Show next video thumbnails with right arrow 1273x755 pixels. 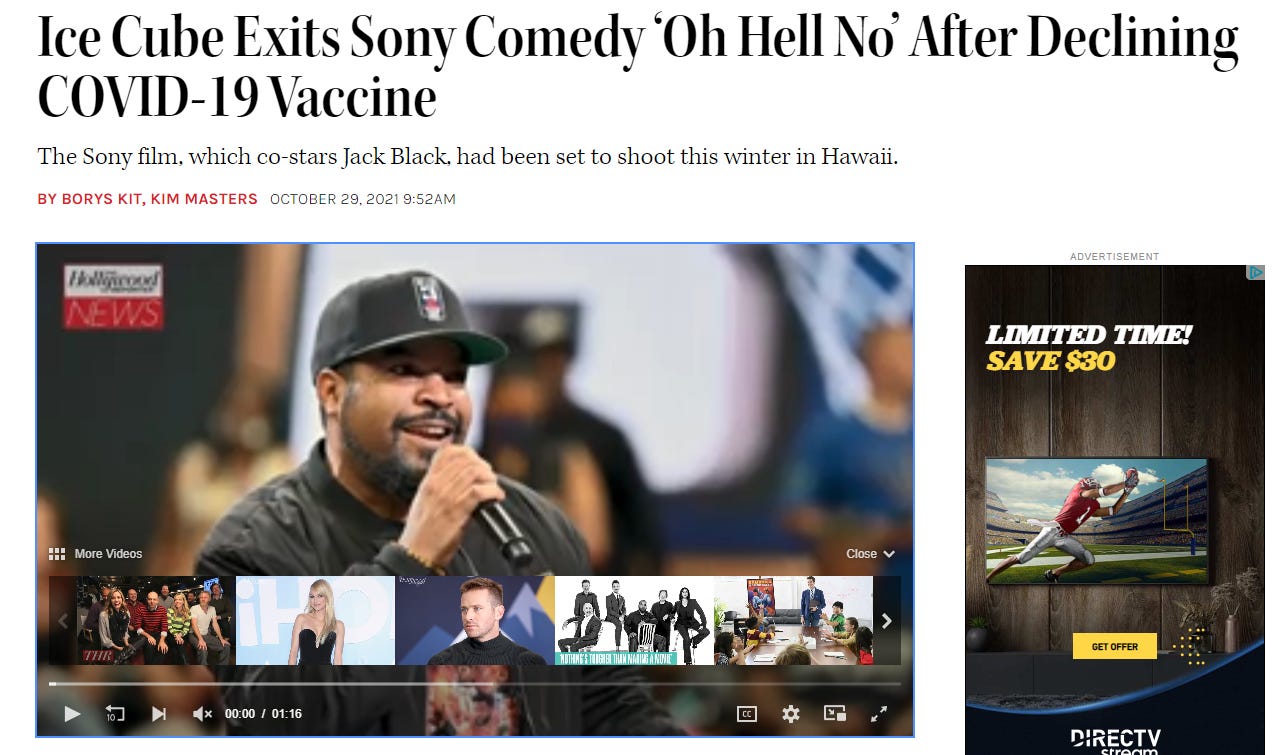pos(886,621)
